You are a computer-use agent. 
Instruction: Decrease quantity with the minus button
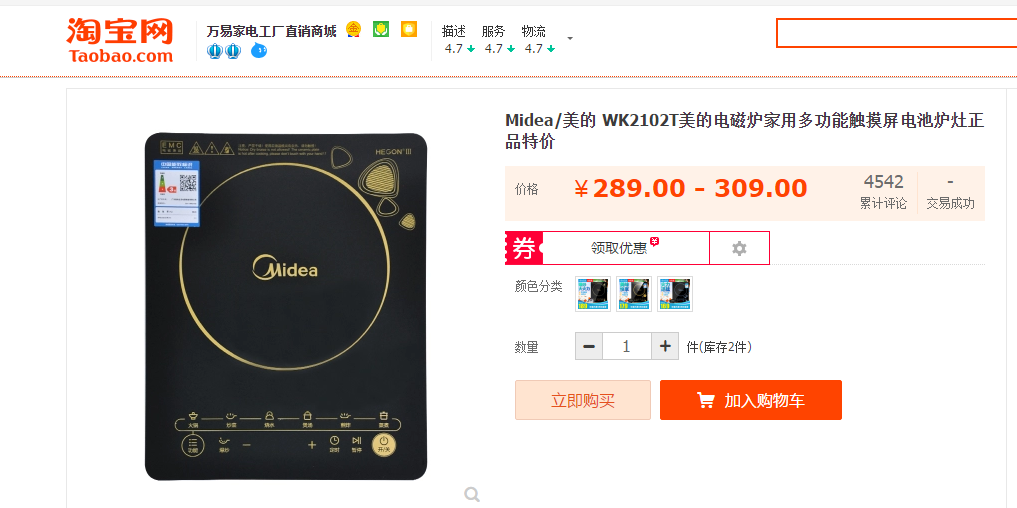pos(589,346)
